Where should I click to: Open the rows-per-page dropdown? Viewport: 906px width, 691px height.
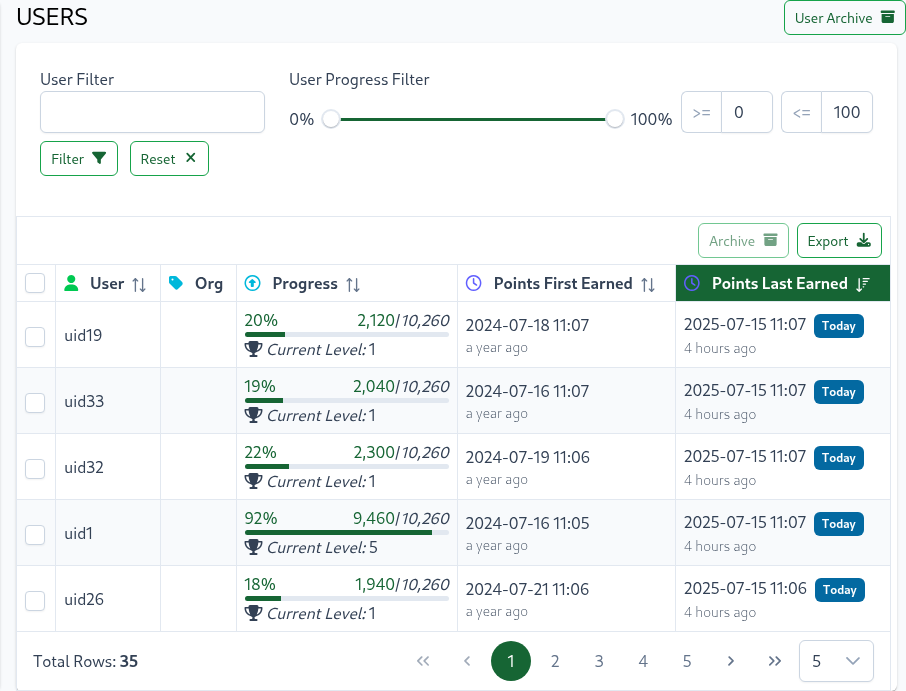836,661
